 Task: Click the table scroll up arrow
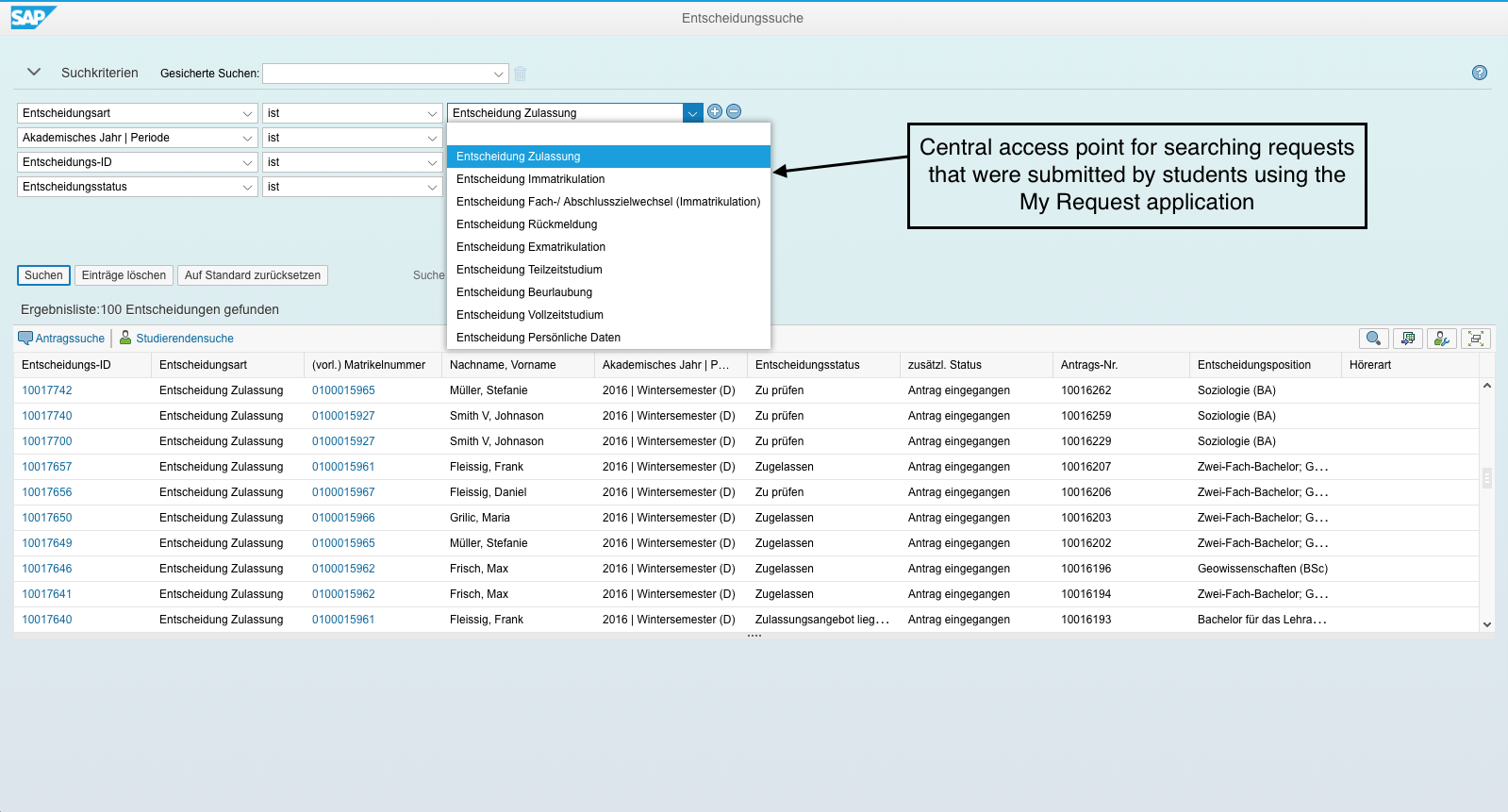point(1487,386)
